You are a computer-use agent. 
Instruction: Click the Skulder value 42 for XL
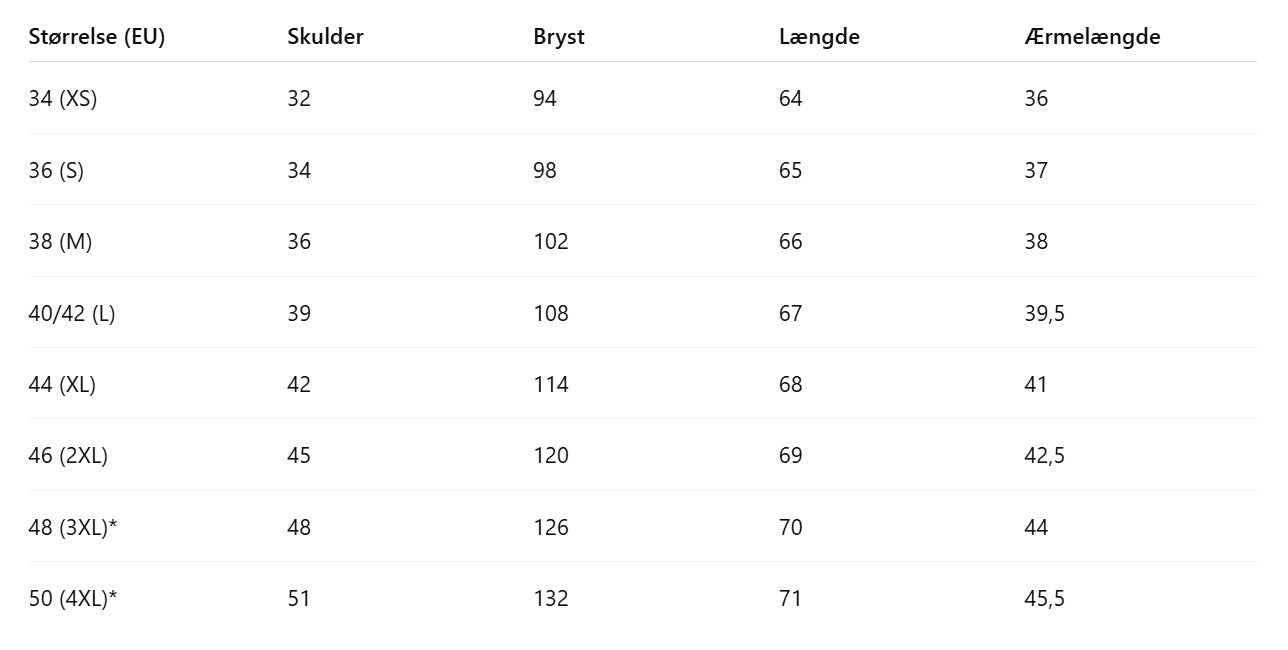coord(299,384)
